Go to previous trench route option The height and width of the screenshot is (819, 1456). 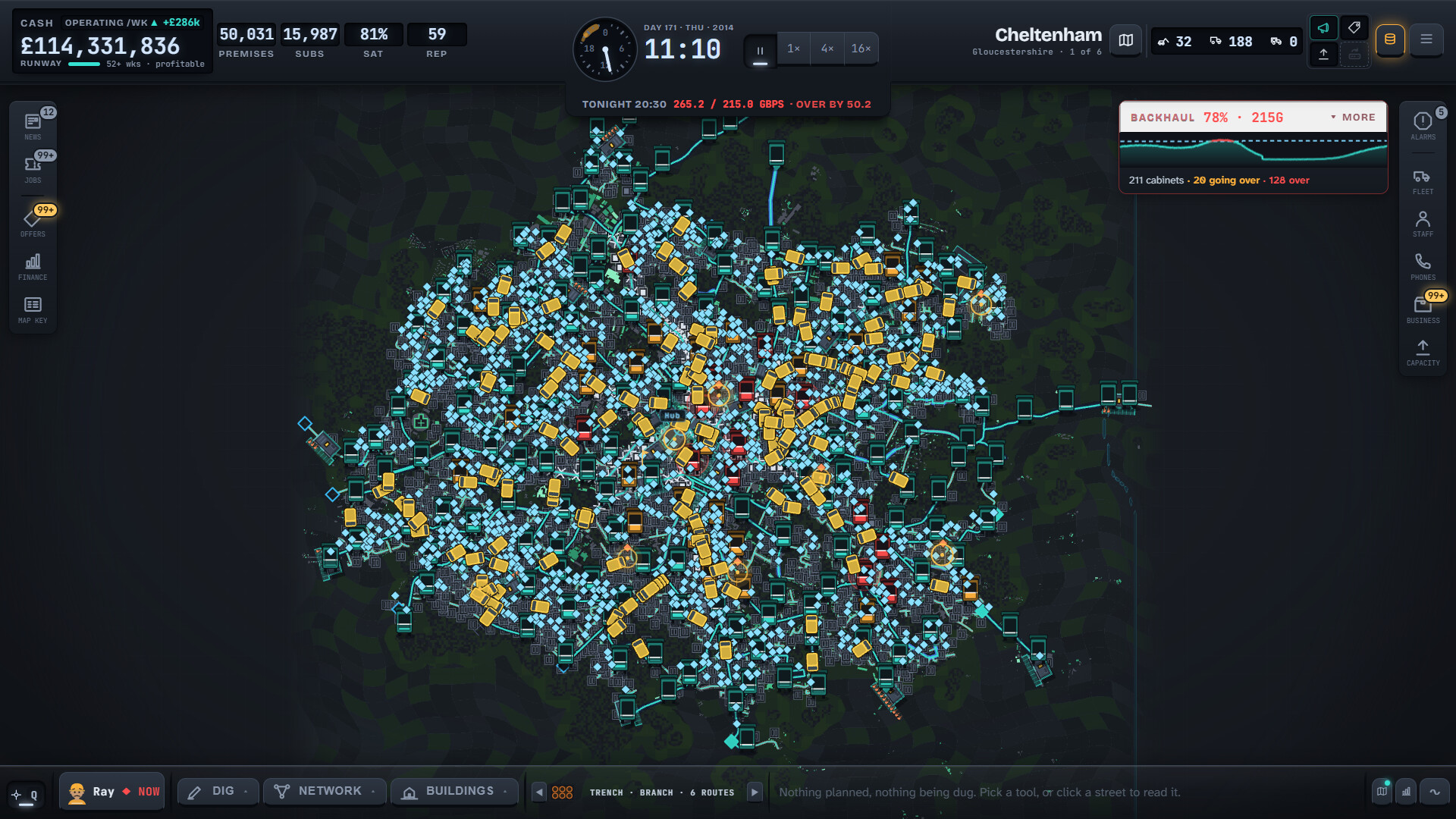pos(539,792)
